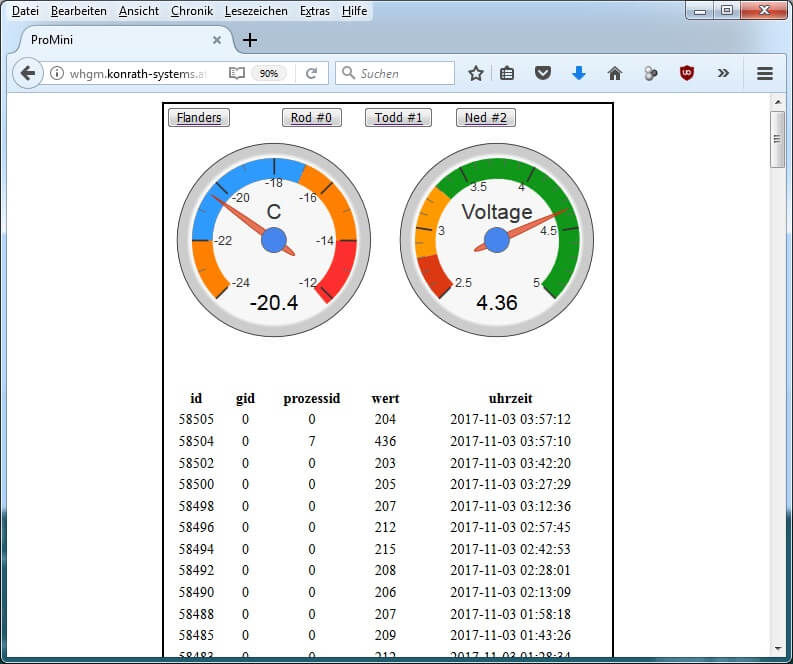Viewport: 793px width, 664px height.
Task: Bookmark this page with the star icon
Action: (x=476, y=73)
